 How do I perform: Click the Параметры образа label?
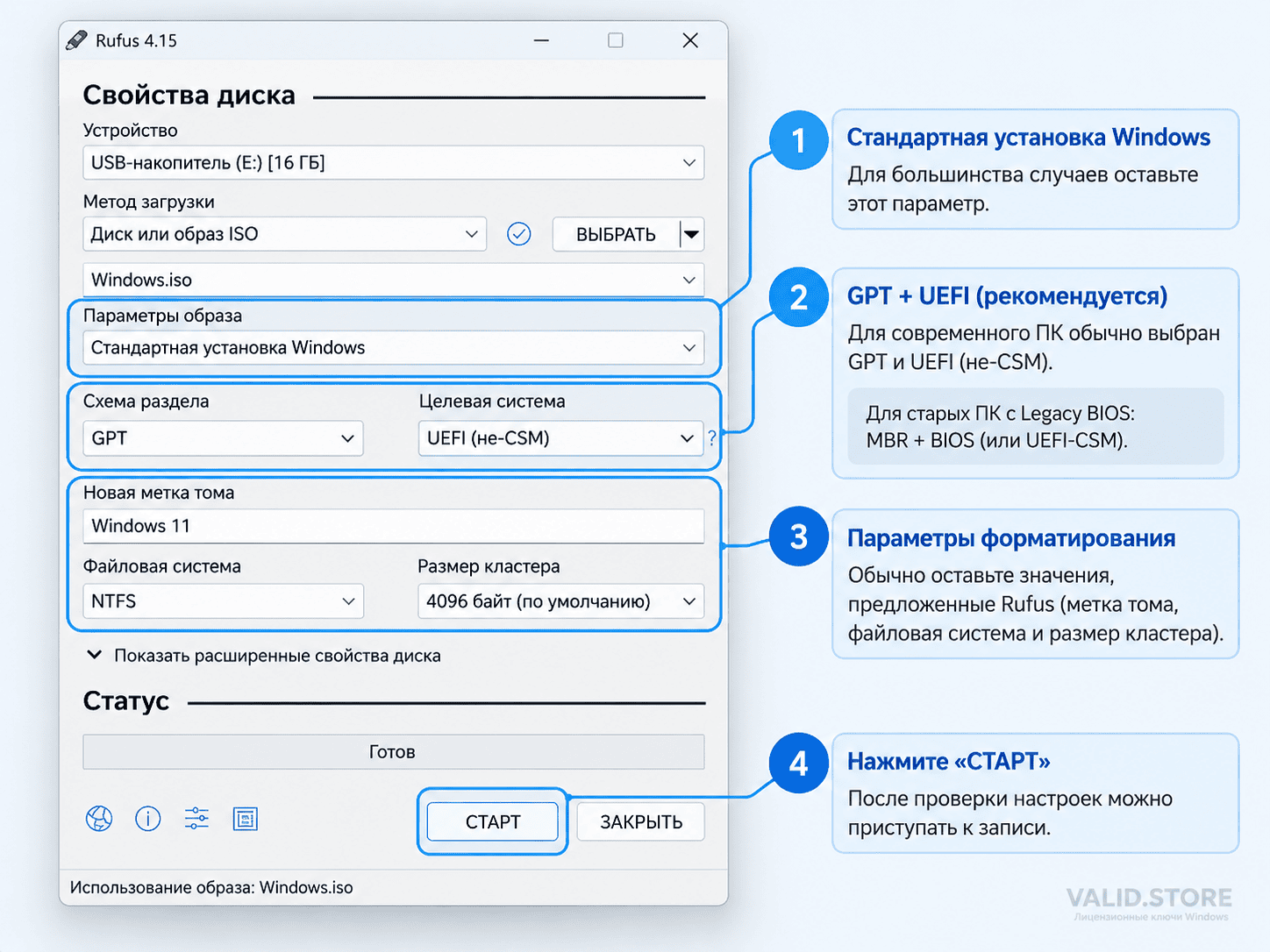162,316
